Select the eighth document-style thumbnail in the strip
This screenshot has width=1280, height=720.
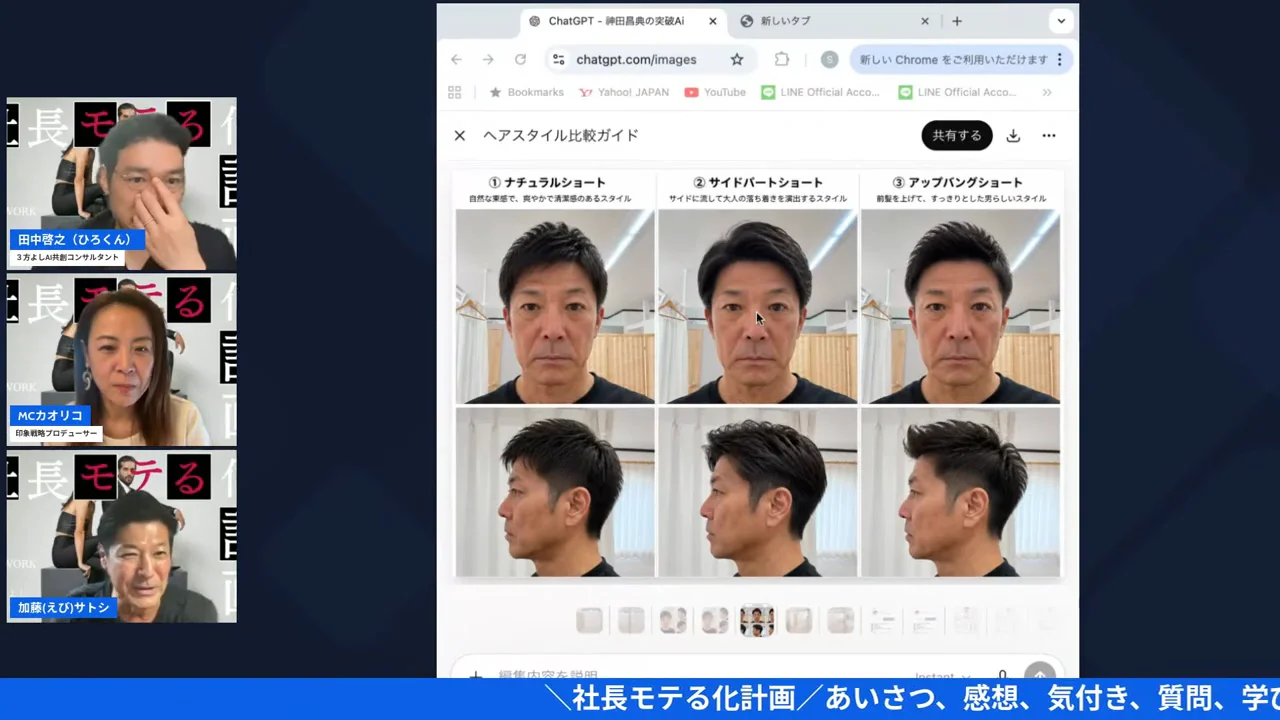[882, 621]
